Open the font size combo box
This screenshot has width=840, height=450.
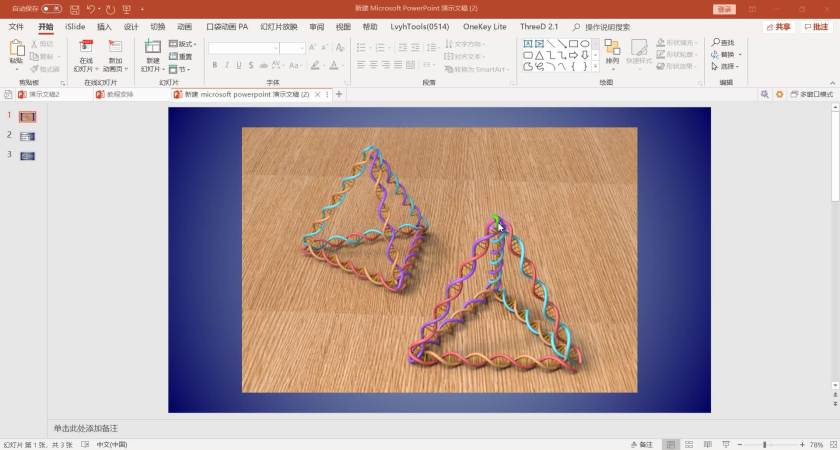tap(292, 48)
